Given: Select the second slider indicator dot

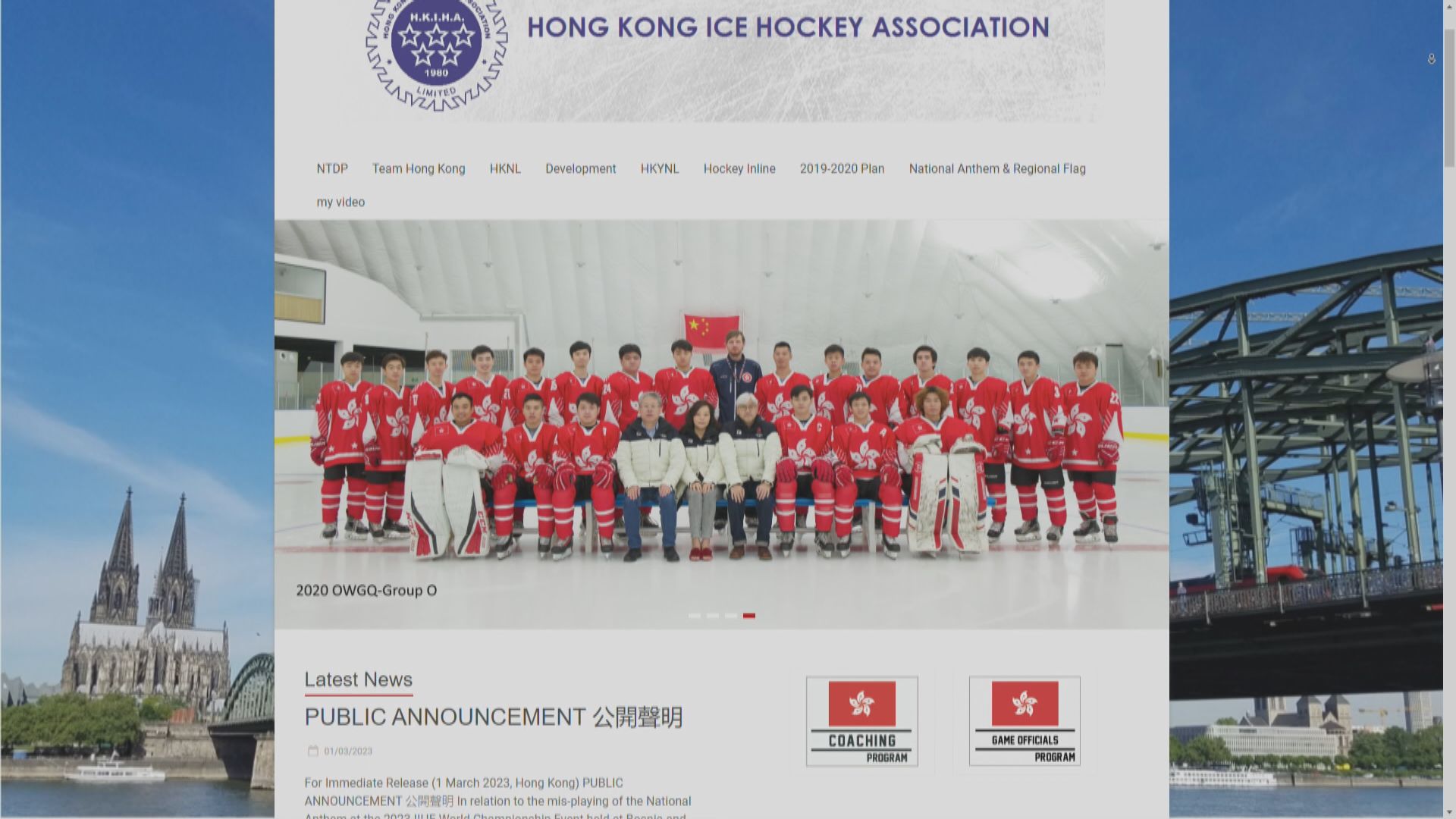Looking at the screenshot, I should coord(713,616).
